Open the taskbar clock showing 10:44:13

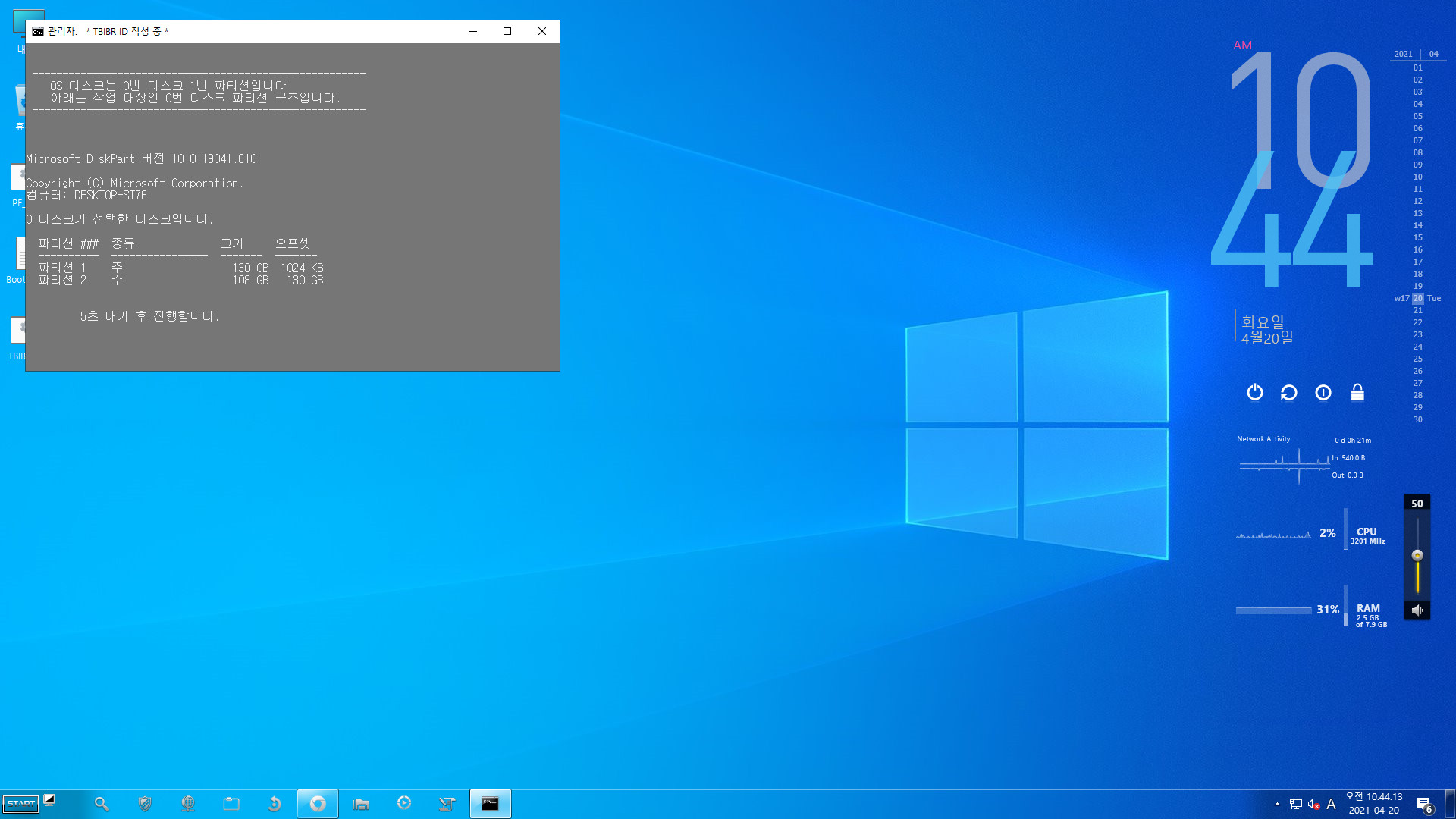(1374, 804)
